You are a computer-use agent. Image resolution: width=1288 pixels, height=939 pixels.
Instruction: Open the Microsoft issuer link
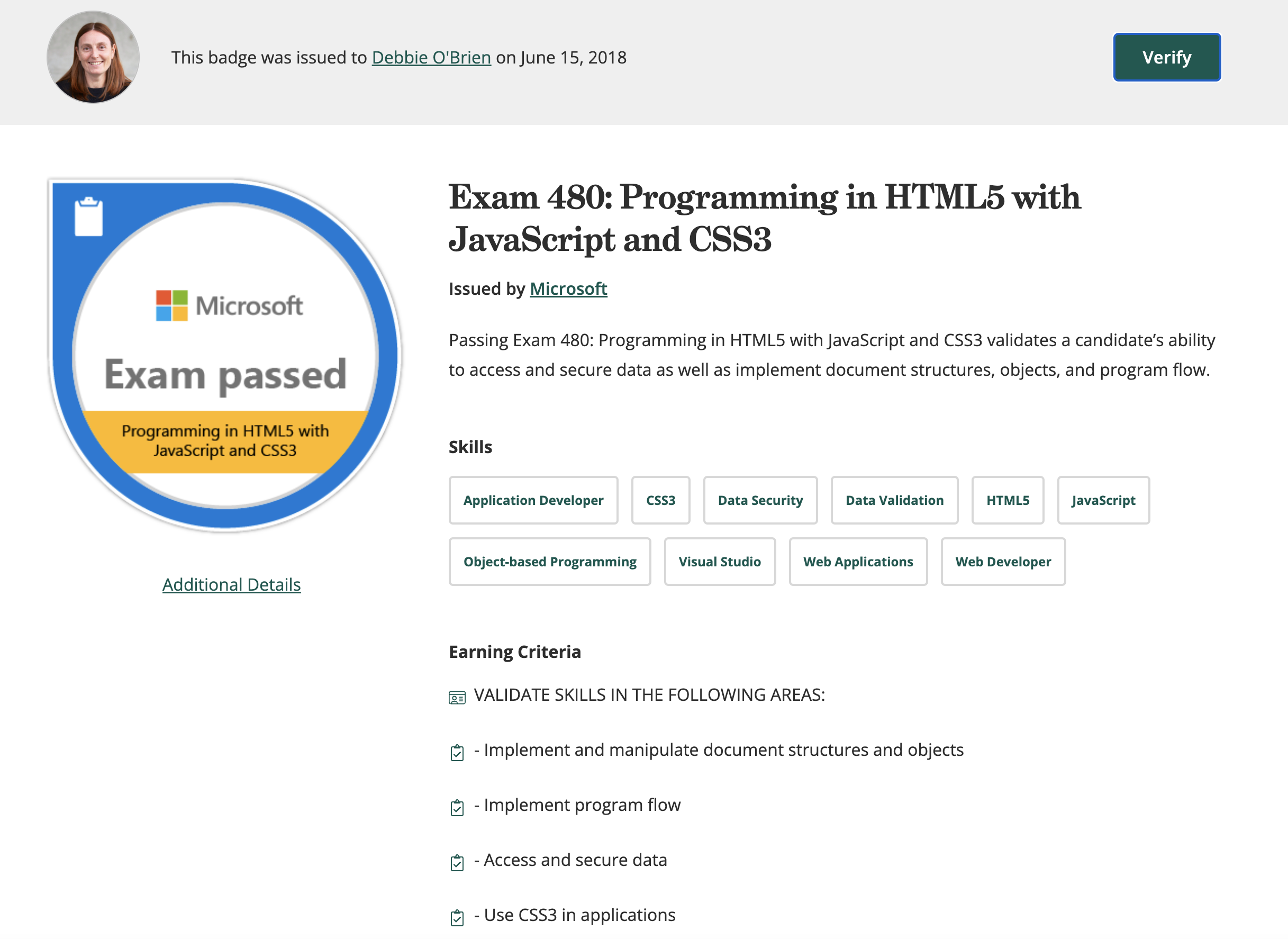pos(568,289)
